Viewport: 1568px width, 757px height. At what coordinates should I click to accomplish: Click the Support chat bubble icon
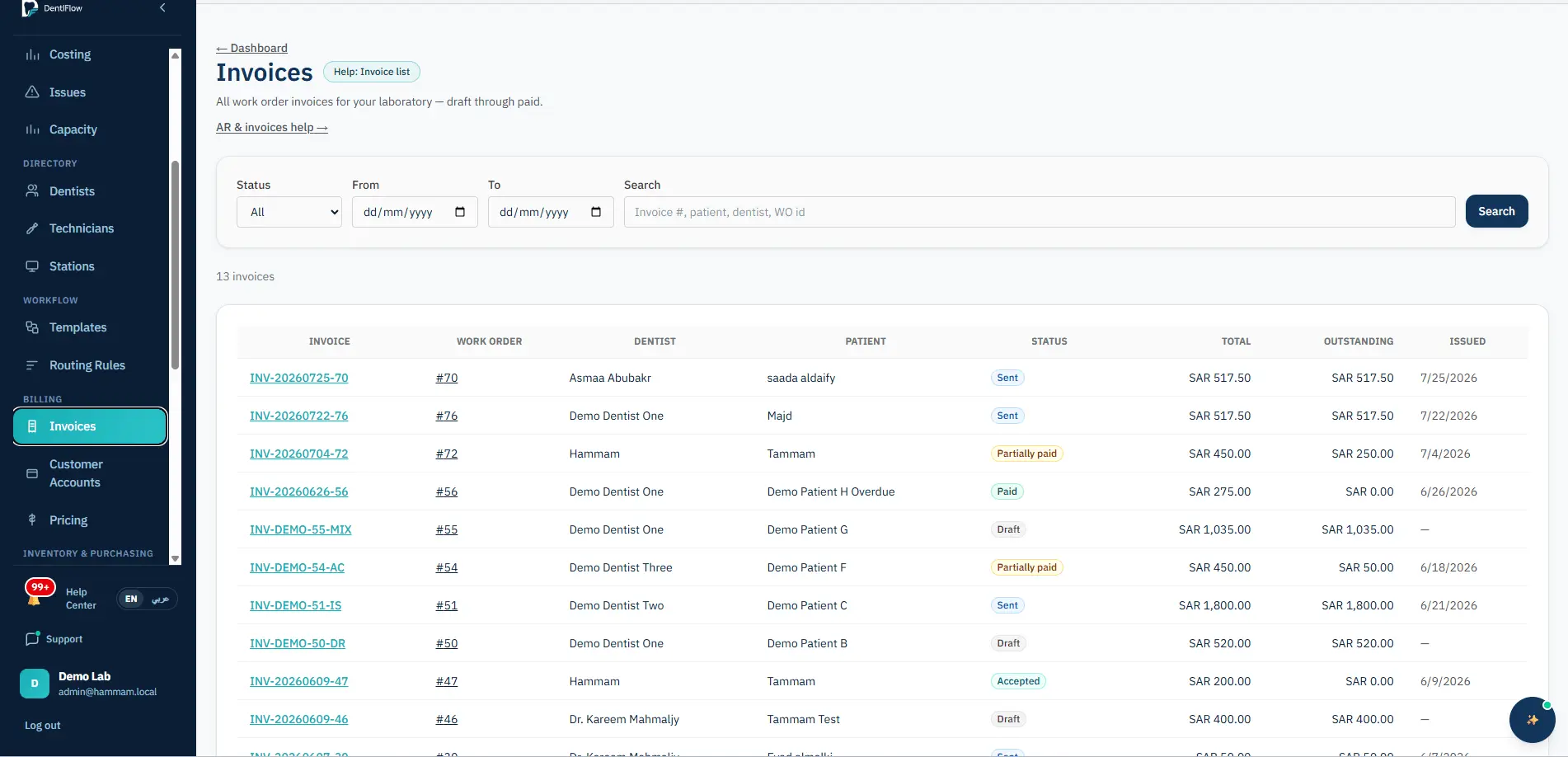[32, 638]
